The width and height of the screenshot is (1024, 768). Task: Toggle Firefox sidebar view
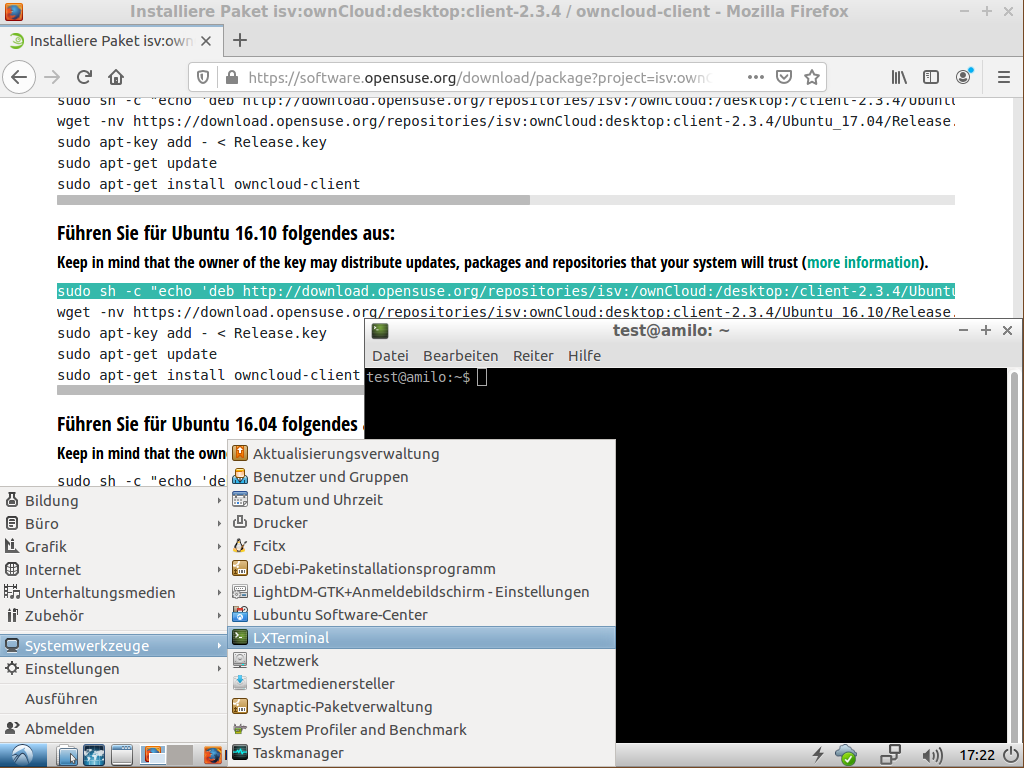(x=931, y=77)
